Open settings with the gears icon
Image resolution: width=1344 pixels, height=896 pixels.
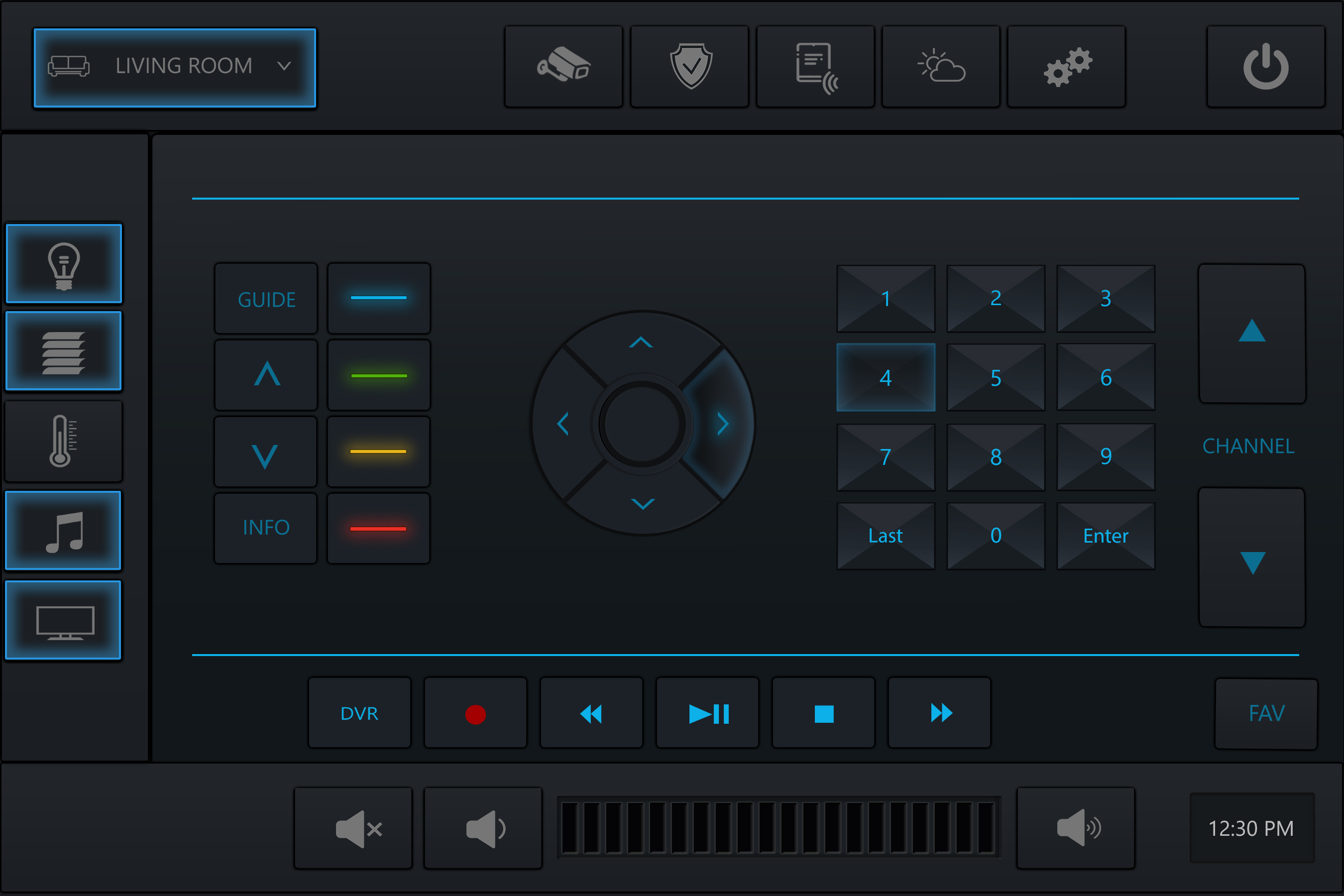(x=1066, y=66)
